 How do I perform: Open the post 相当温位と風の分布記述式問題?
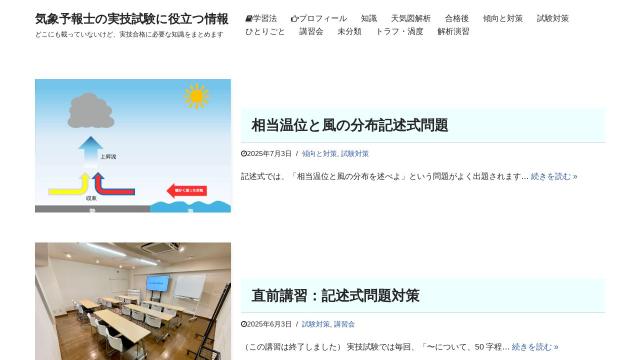350,125
